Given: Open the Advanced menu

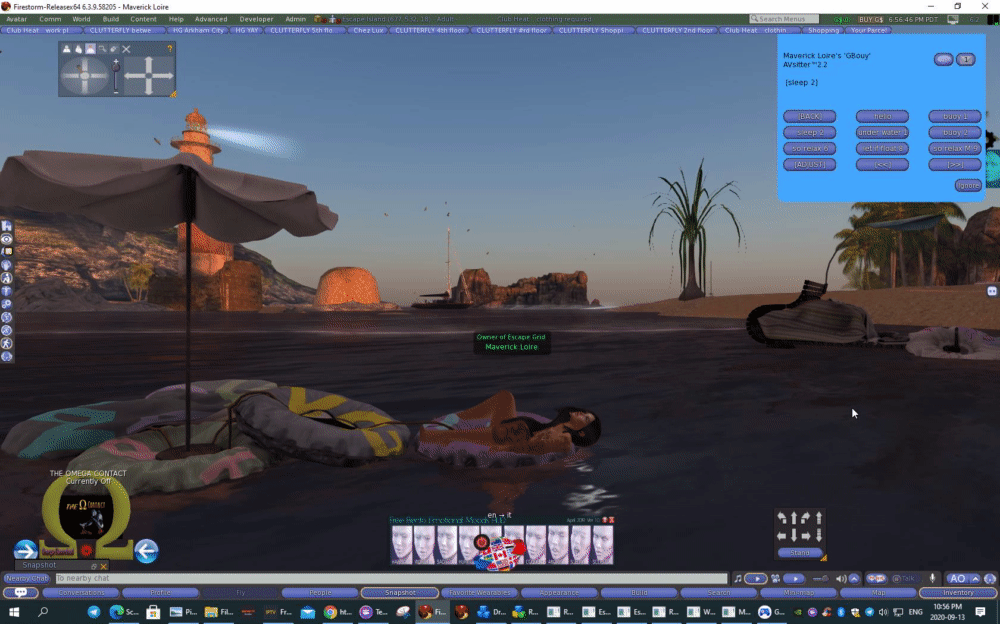Looking at the screenshot, I should pos(210,19).
